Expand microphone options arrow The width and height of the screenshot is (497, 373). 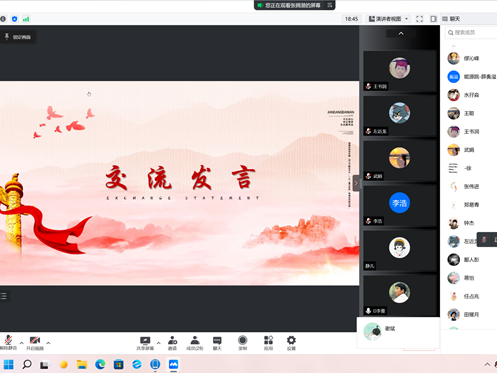point(22,343)
